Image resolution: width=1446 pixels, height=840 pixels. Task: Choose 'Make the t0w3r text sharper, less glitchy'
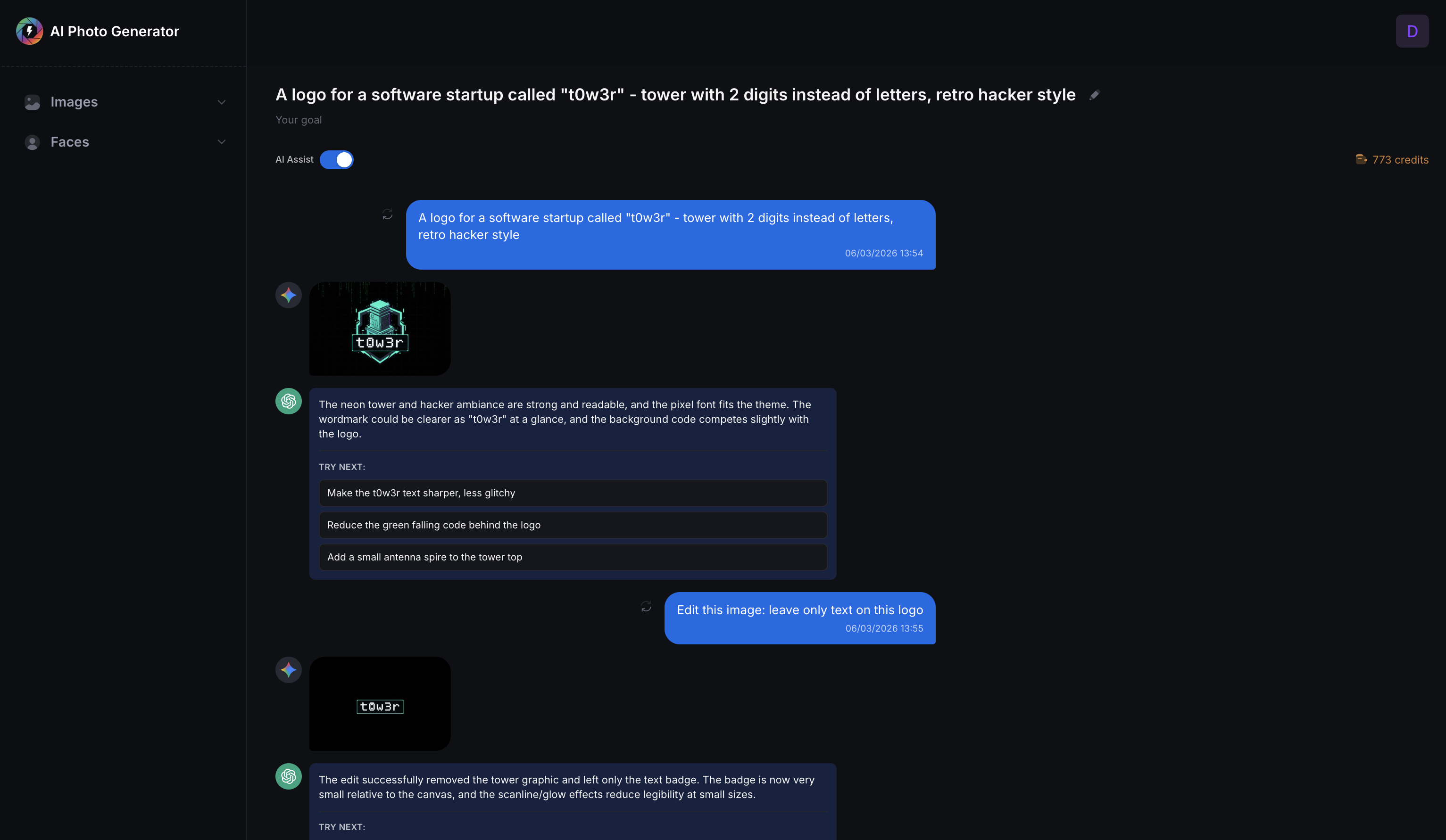tap(573, 493)
